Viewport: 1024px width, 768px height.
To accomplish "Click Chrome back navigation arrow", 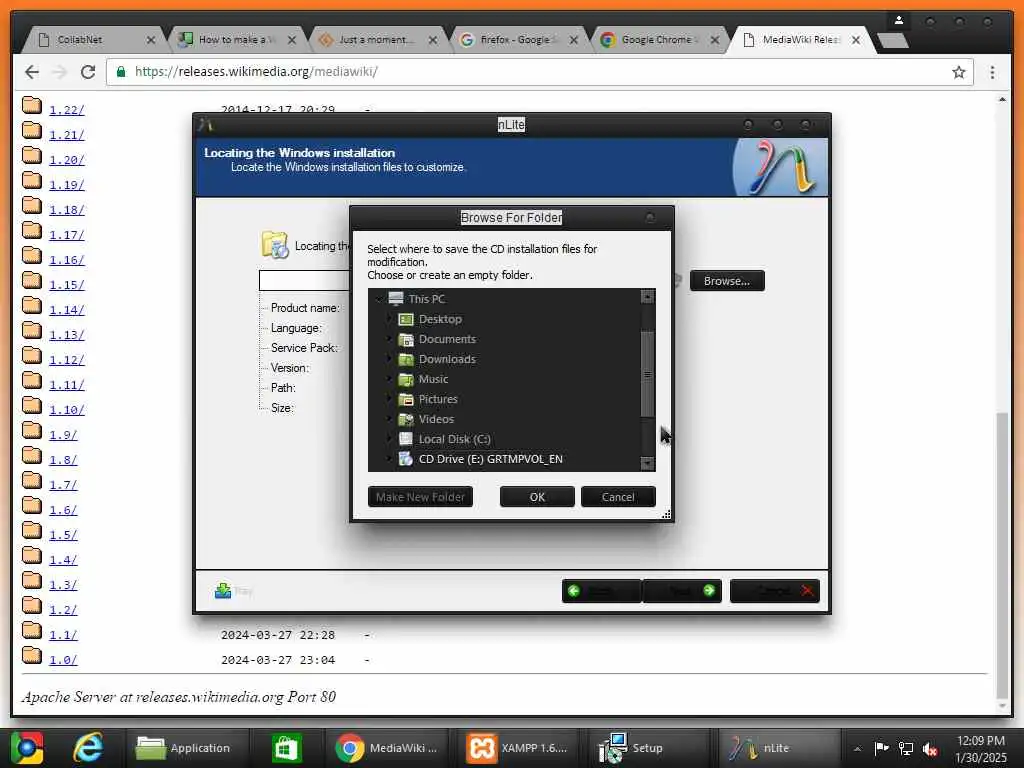I will pyautogui.click(x=31, y=72).
